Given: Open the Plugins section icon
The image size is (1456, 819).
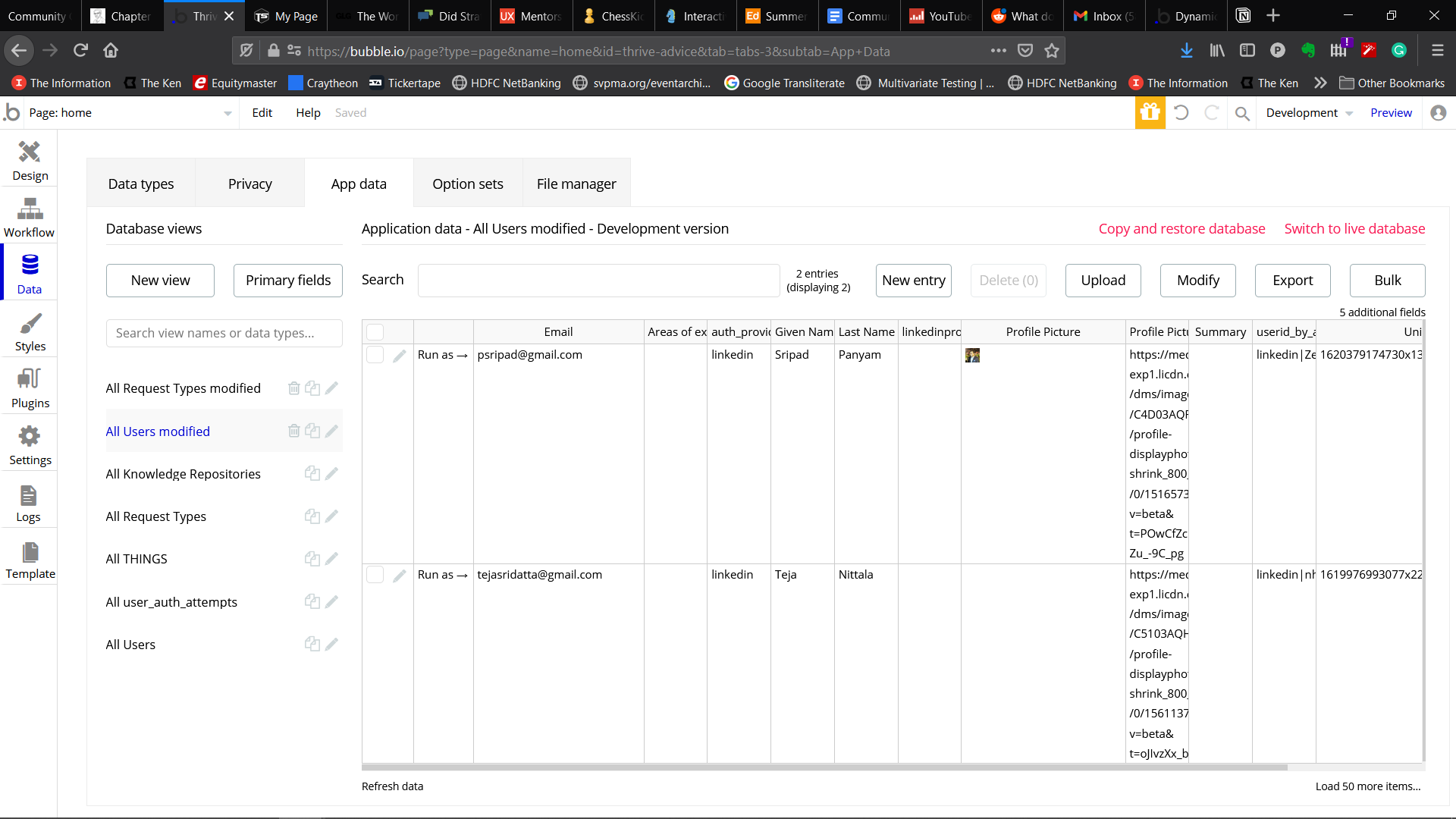Looking at the screenshot, I should (x=30, y=378).
